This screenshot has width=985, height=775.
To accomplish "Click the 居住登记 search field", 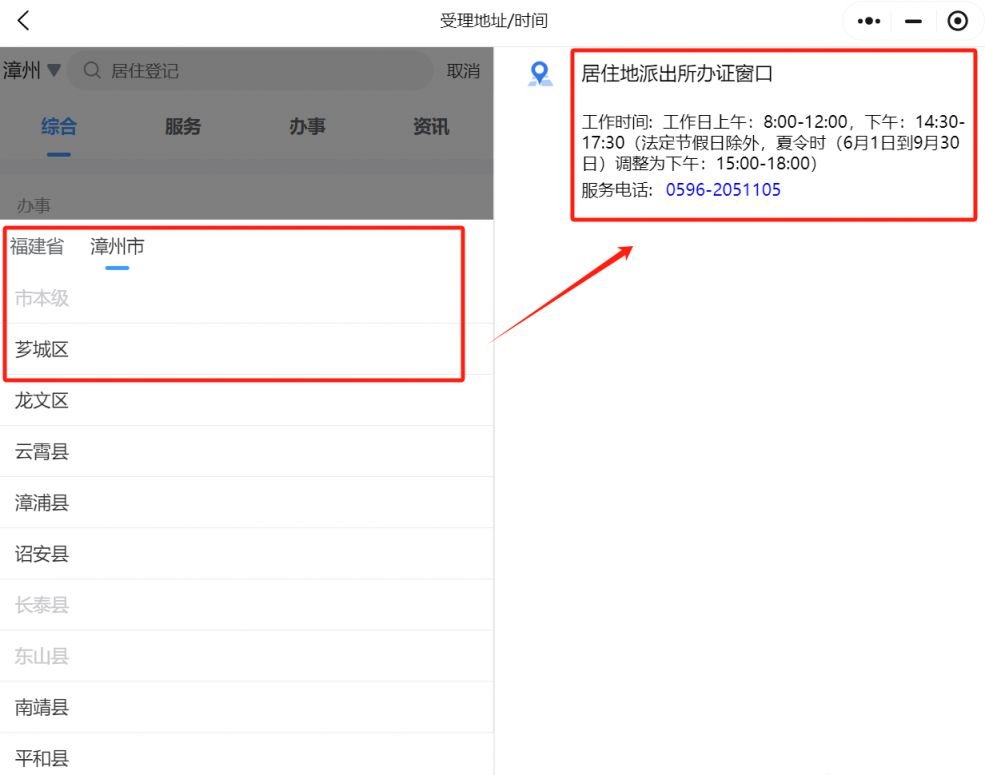I will [x=260, y=71].
